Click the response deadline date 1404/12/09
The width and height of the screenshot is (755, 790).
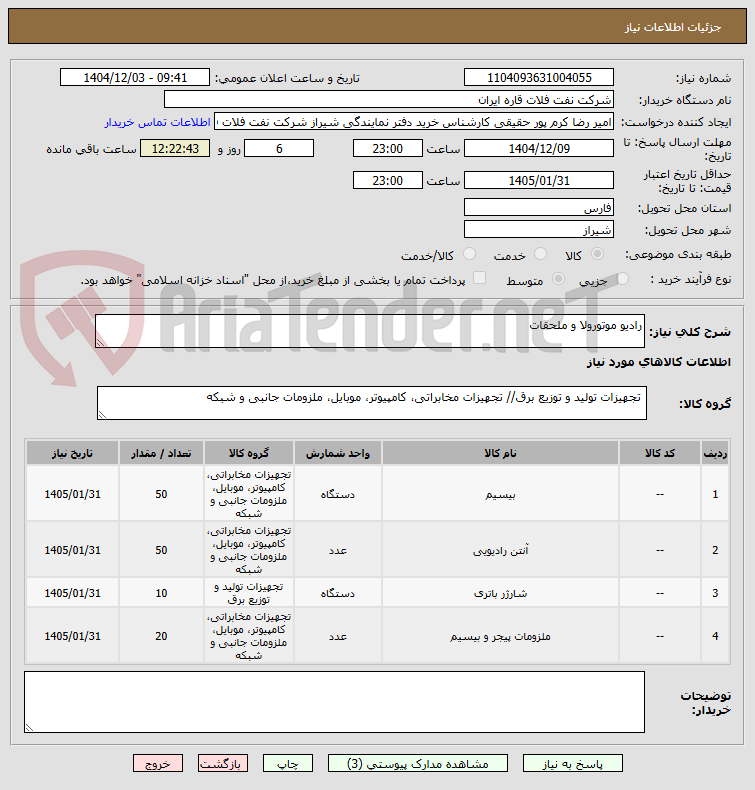tap(538, 149)
